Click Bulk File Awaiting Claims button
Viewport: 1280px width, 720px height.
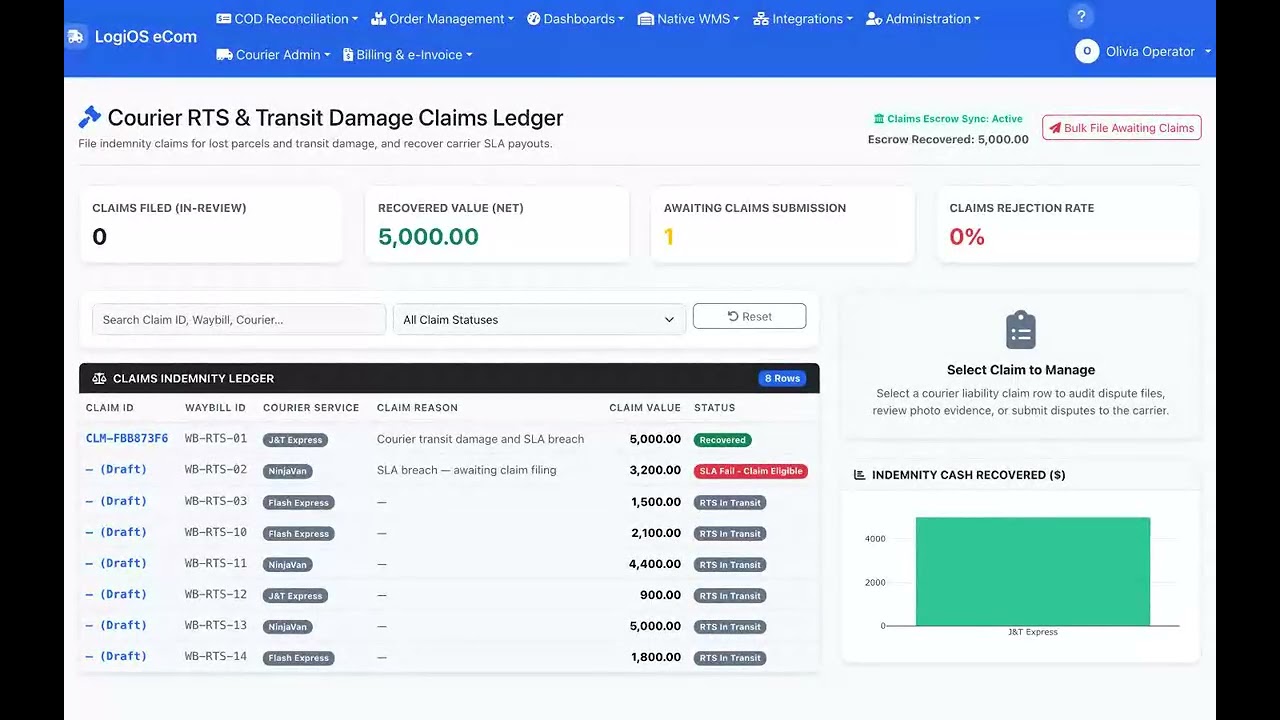point(1122,128)
